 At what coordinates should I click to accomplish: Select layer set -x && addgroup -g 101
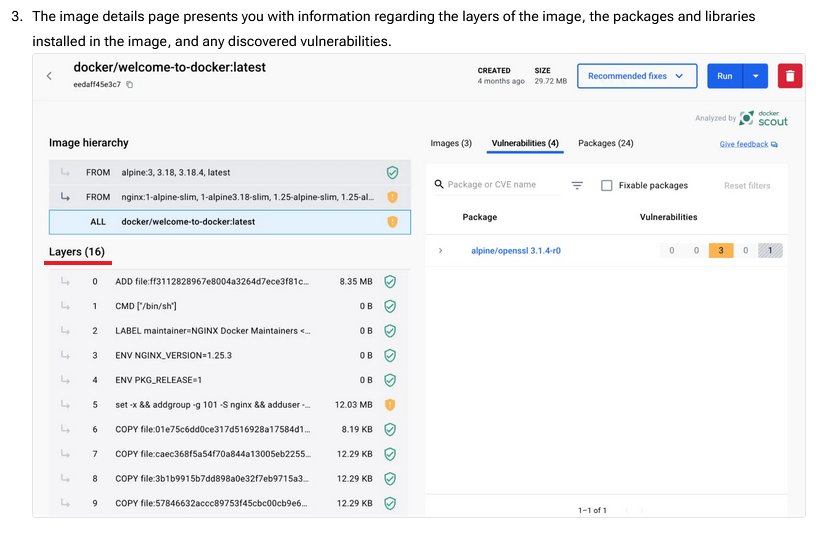pos(230,405)
